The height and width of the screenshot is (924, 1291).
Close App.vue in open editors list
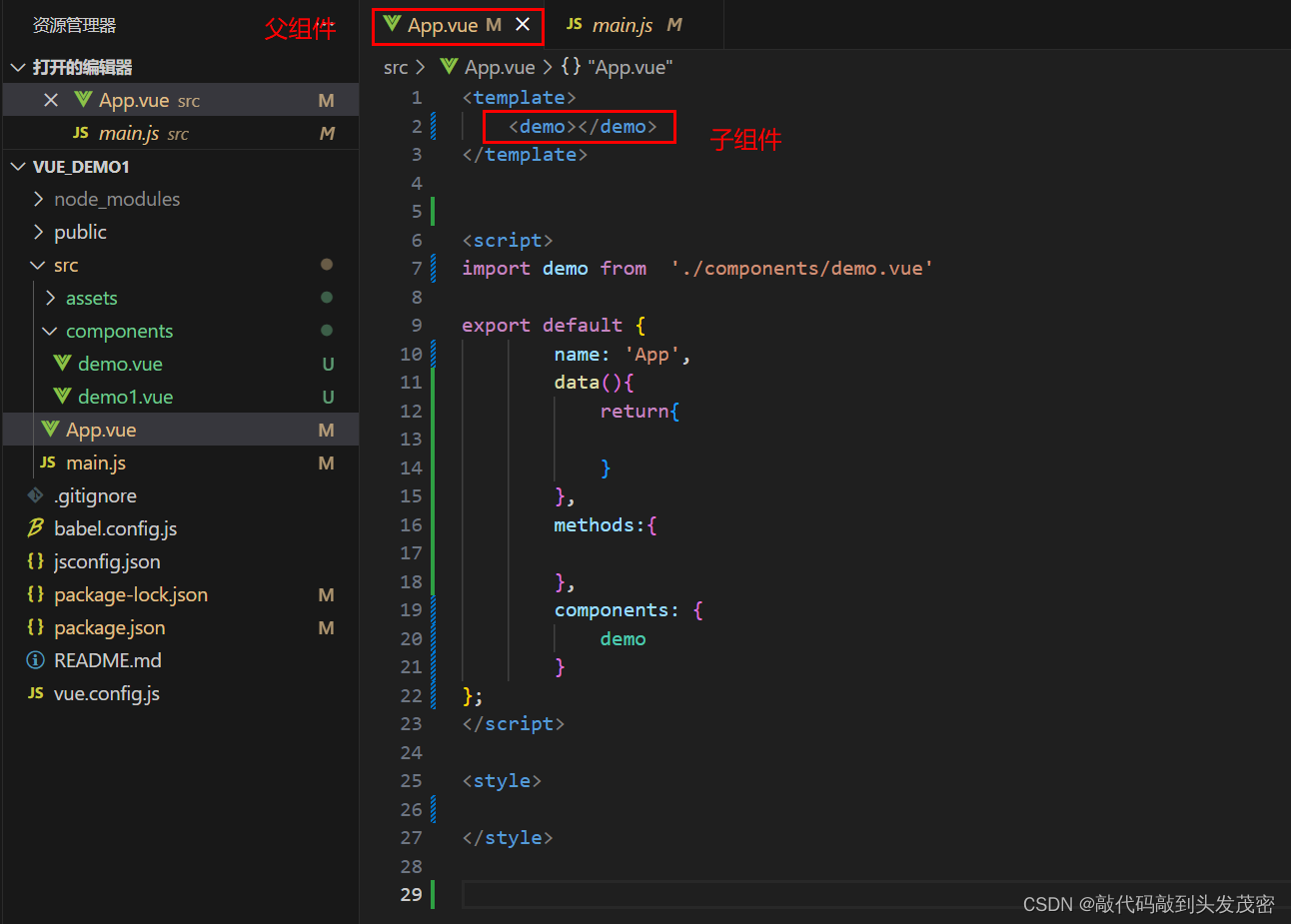click(51, 100)
